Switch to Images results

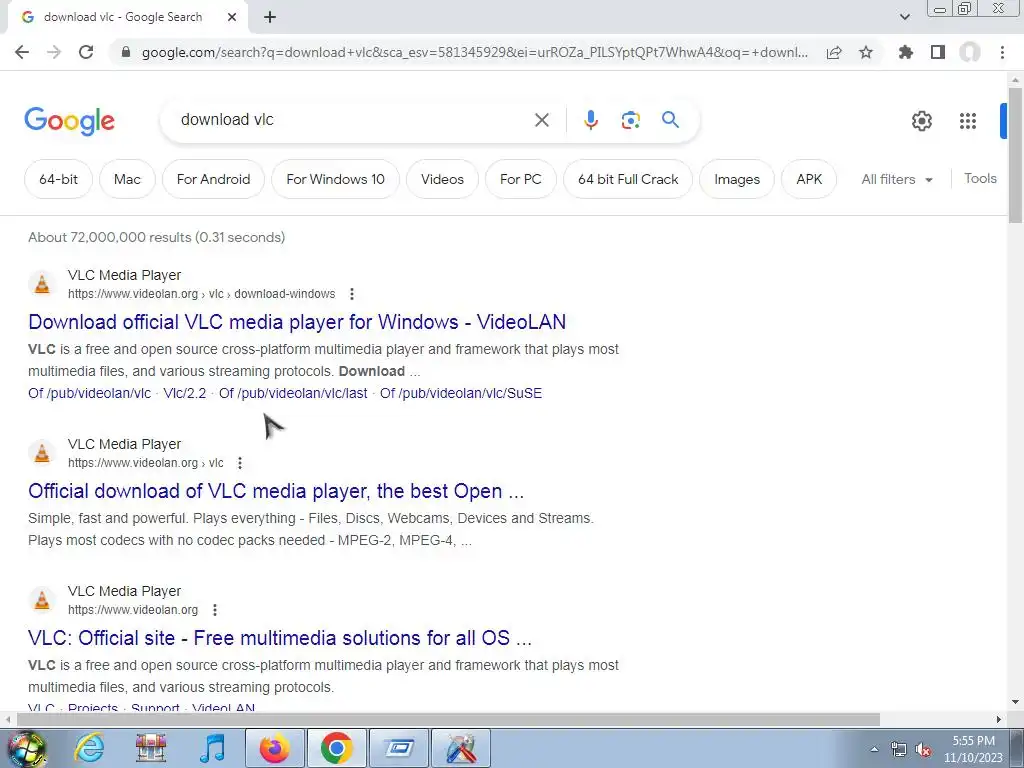(x=737, y=179)
